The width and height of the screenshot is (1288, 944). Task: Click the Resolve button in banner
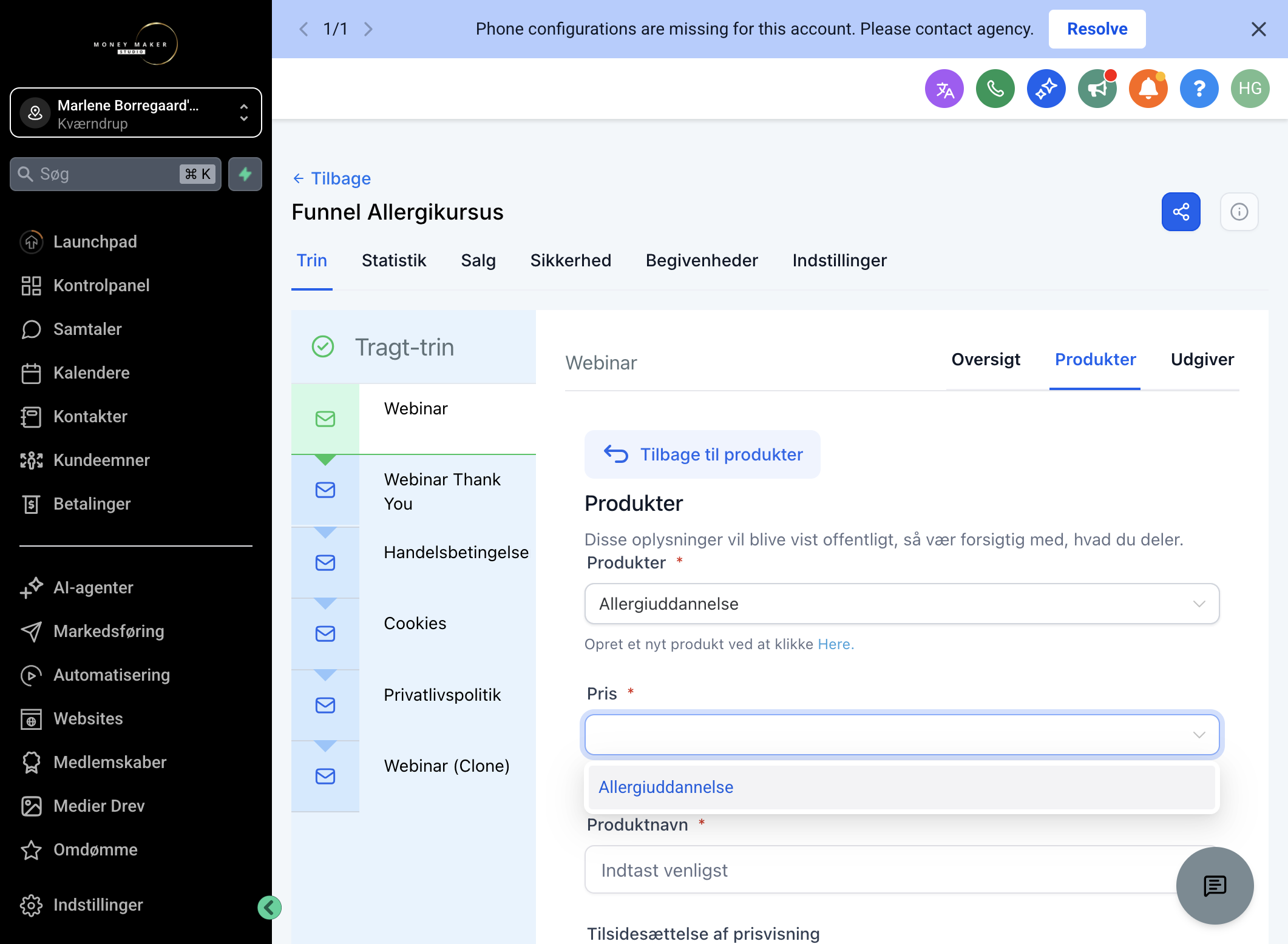[1097, 29]
